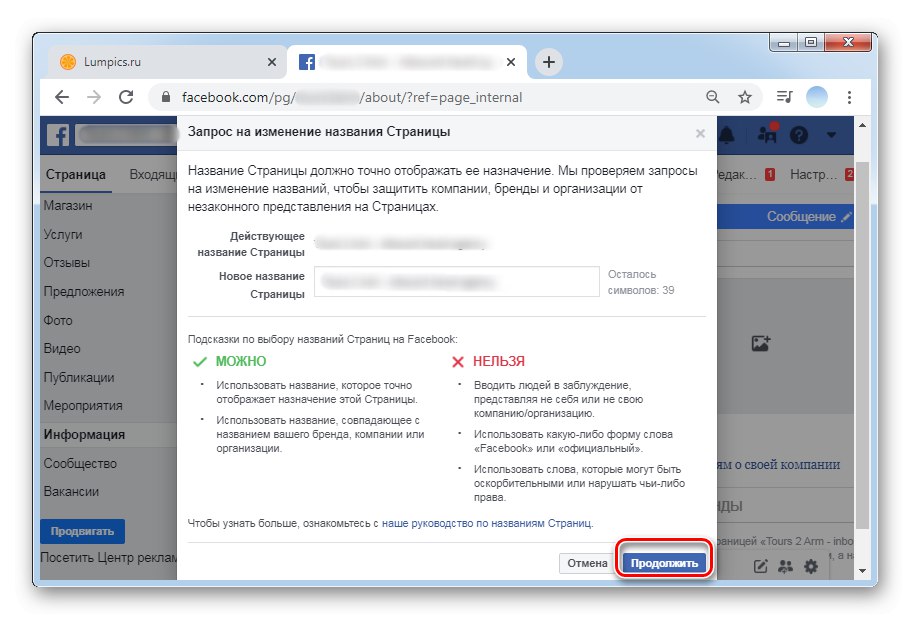Screen dimensions: 911x620
Task: Open the Facebook help question mark icon
Action: coord(799,135)
